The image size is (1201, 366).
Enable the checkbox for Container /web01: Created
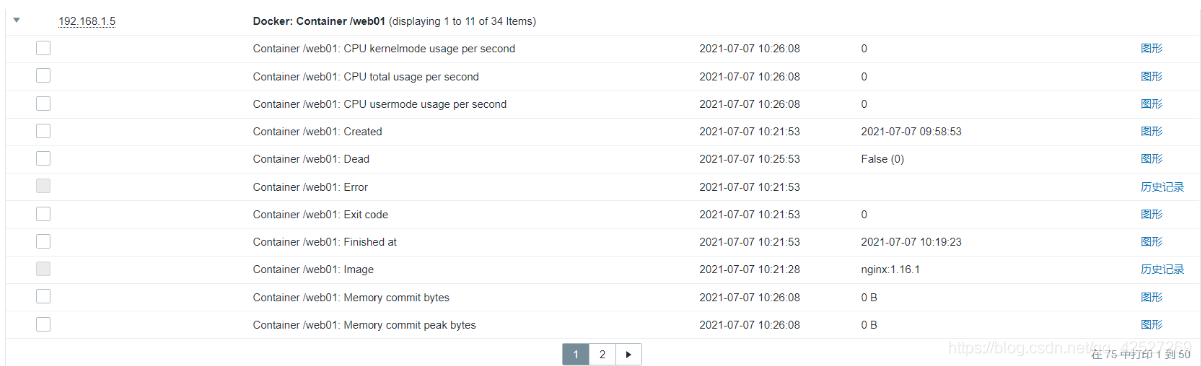(43, 131)
